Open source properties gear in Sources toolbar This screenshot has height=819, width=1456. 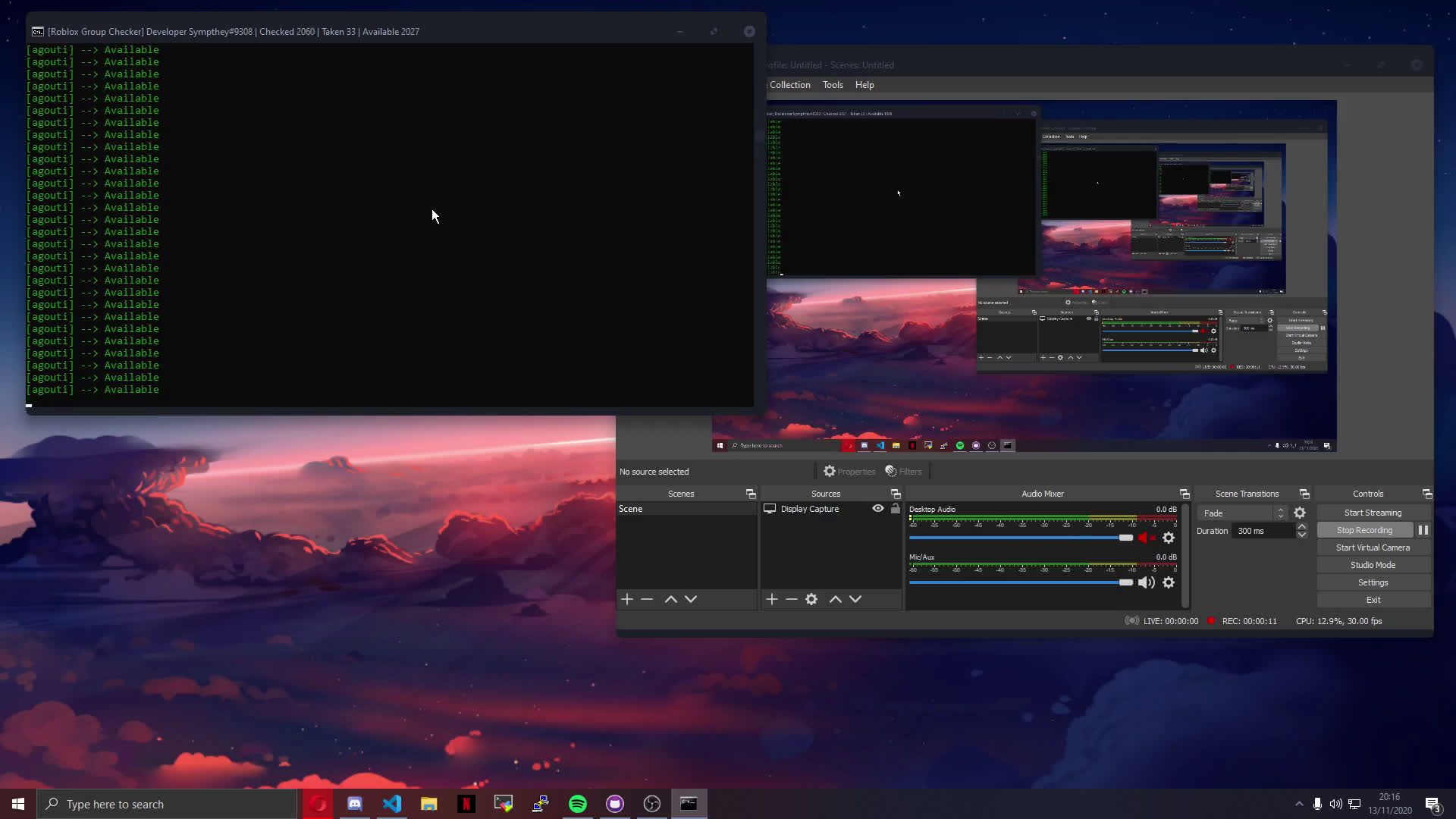811,599
